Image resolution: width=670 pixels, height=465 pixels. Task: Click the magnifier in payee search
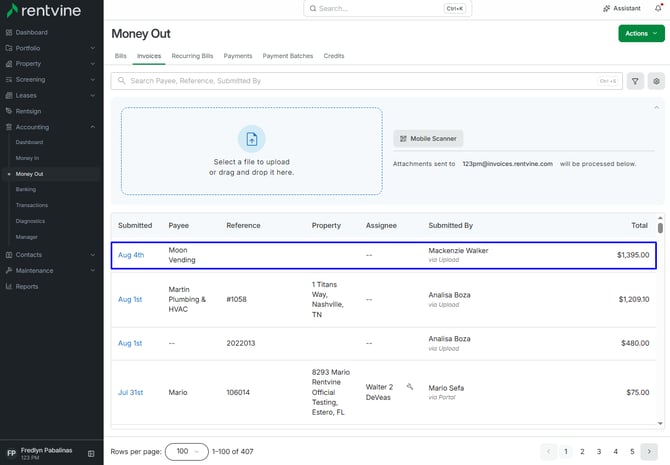[122, 81]
